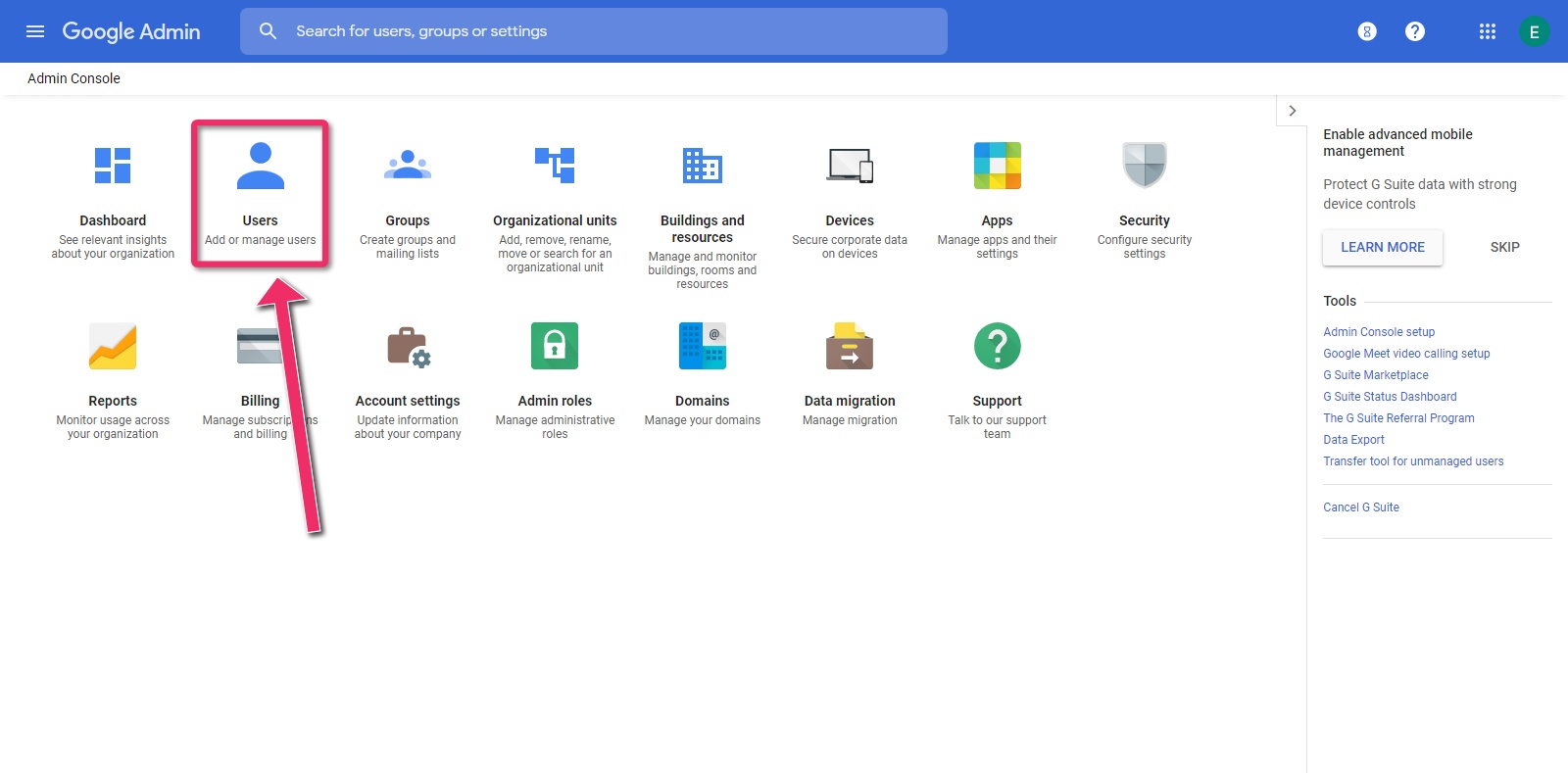This screenshot has height=773, width=1568.
Task: Click 'See relevant insights about your organization'
Action: 113,247
